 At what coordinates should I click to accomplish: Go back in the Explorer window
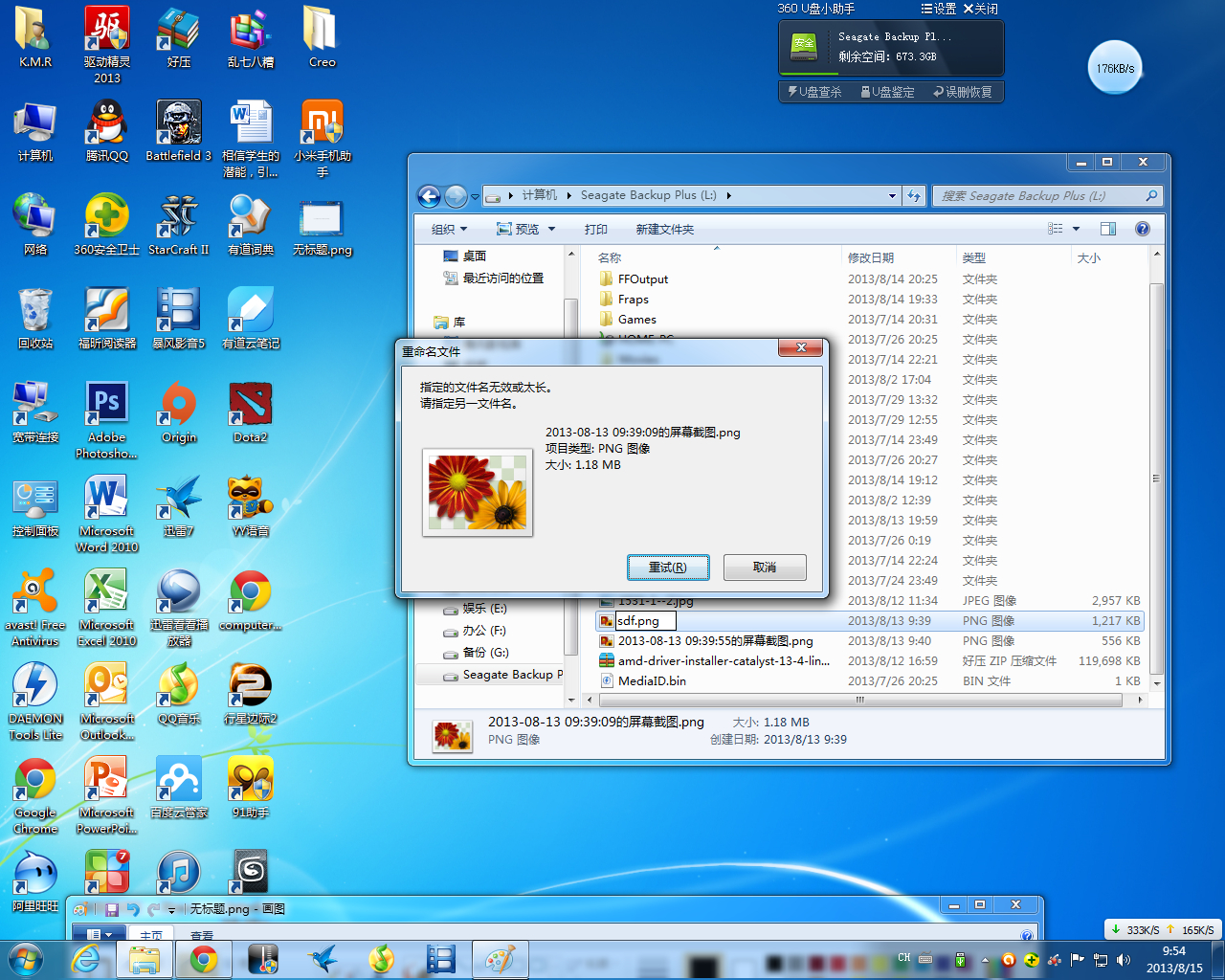[x=430, y=196]
